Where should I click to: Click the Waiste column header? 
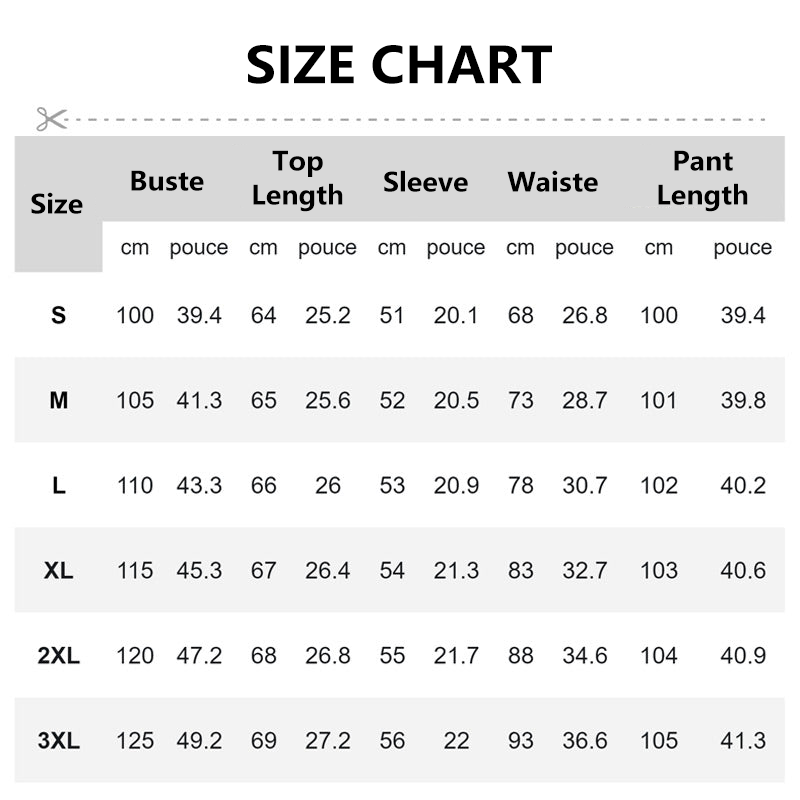553,182
